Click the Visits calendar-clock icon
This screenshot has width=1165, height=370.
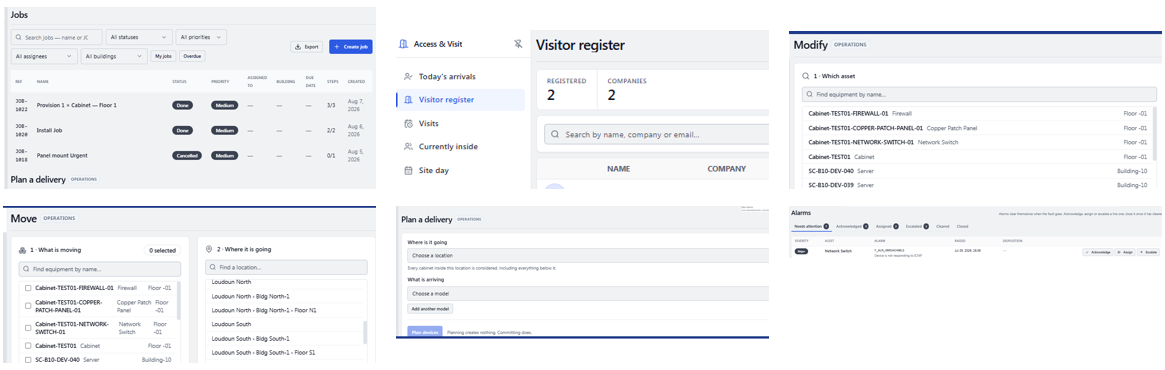tap(408, 123)
